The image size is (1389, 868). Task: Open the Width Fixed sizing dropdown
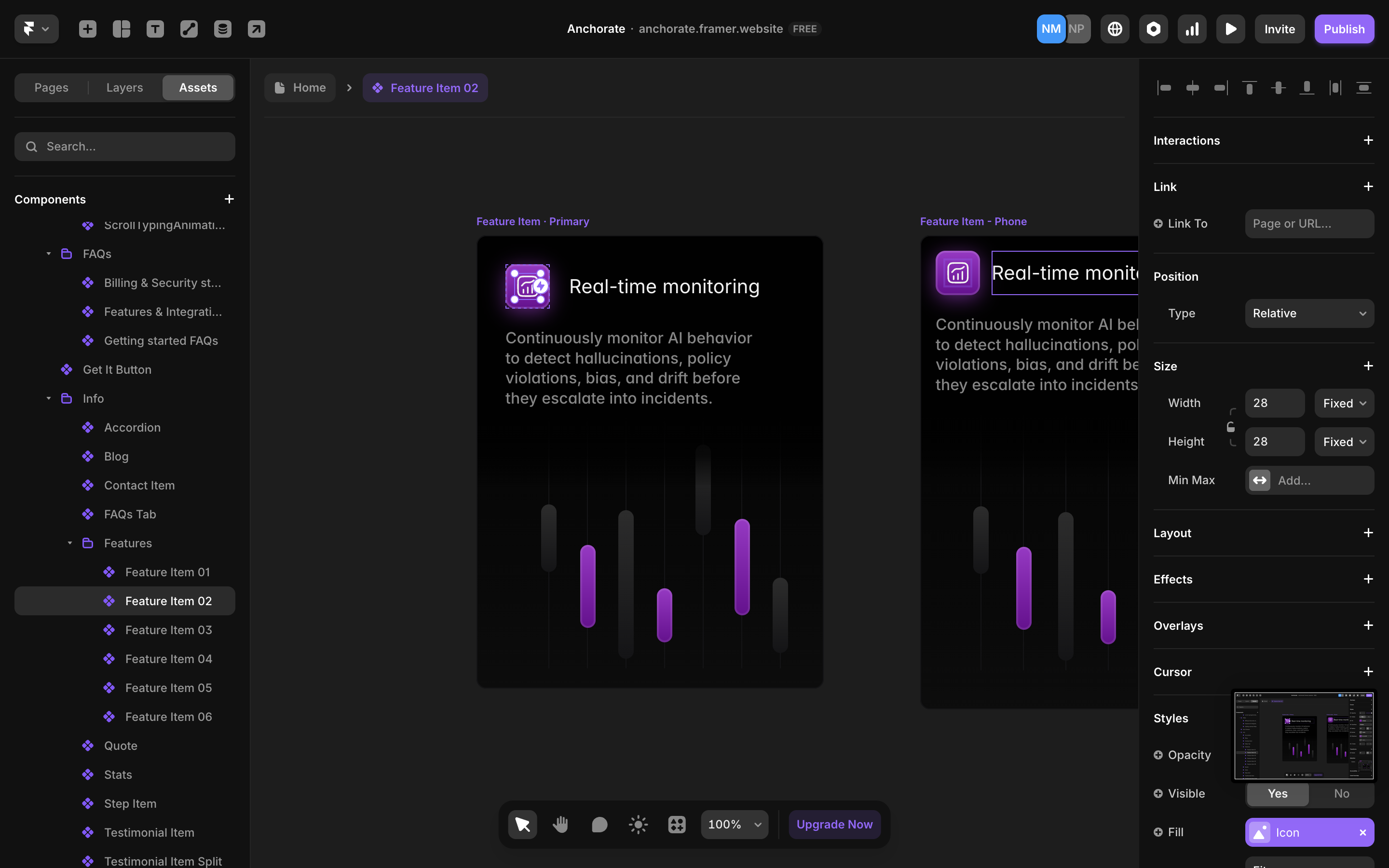click(1344, 403)
